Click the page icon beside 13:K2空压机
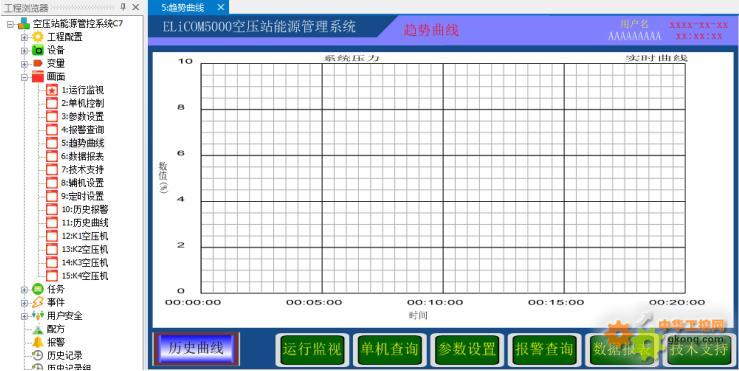The height and width of the screenshot is (371, 739). pyautogui.click(x=52, y=249)
